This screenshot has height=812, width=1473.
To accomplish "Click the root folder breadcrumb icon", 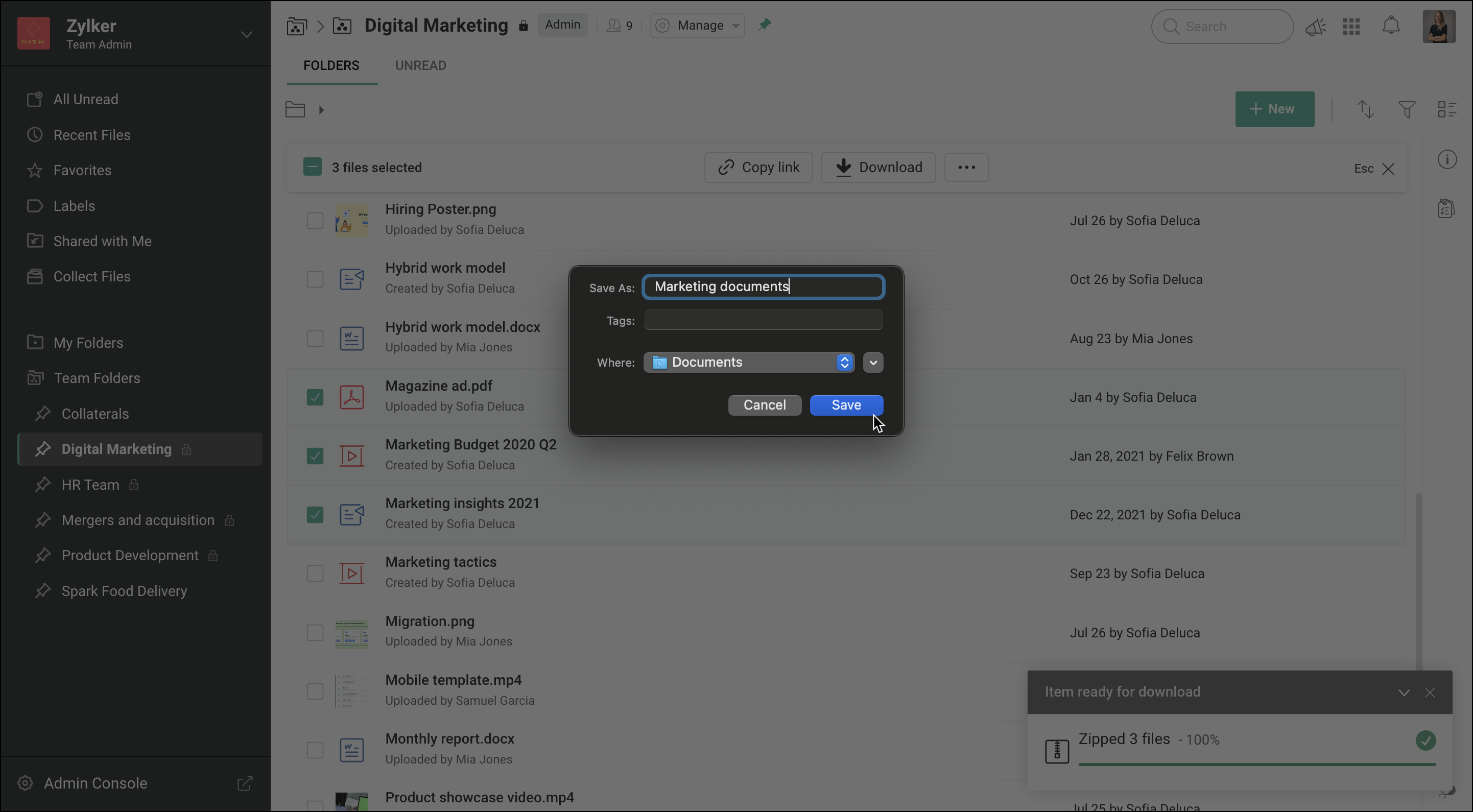I will (x=295, y=109).
